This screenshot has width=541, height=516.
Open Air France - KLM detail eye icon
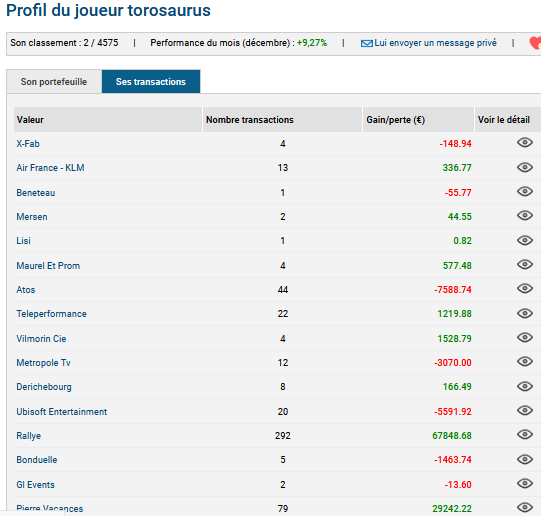pyautogui.click(x=525, y=167)
